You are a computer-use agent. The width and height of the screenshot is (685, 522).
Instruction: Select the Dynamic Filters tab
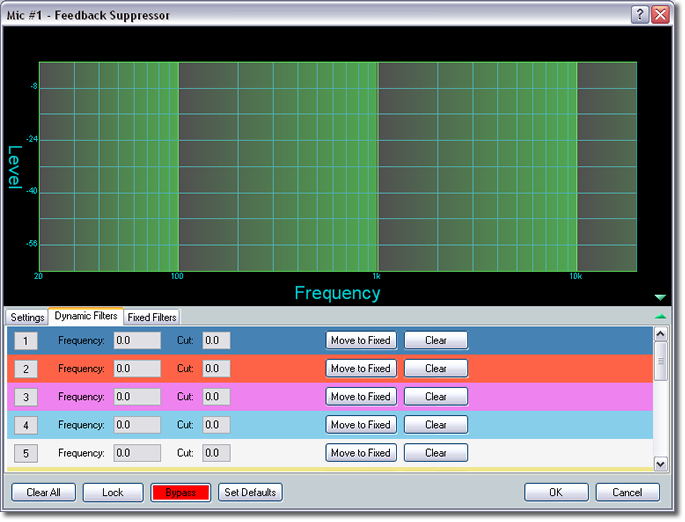(x=86, y=316)
